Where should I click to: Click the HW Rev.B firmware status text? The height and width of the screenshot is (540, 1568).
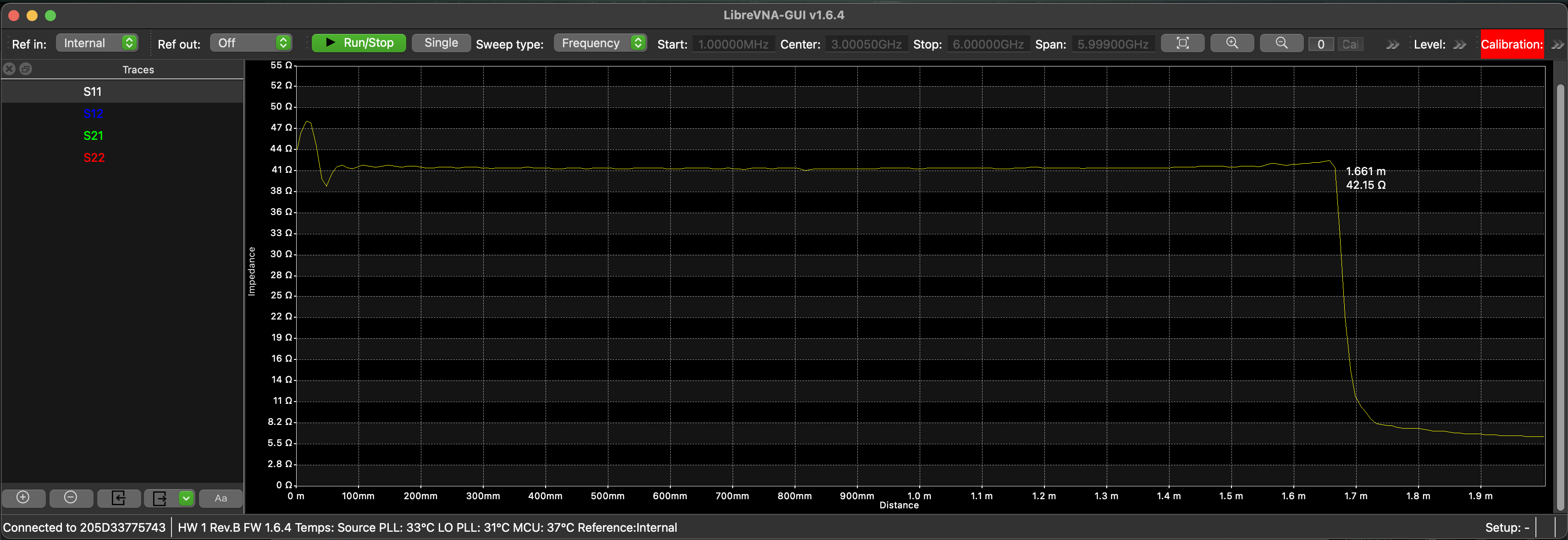click(x=427, y=527)
